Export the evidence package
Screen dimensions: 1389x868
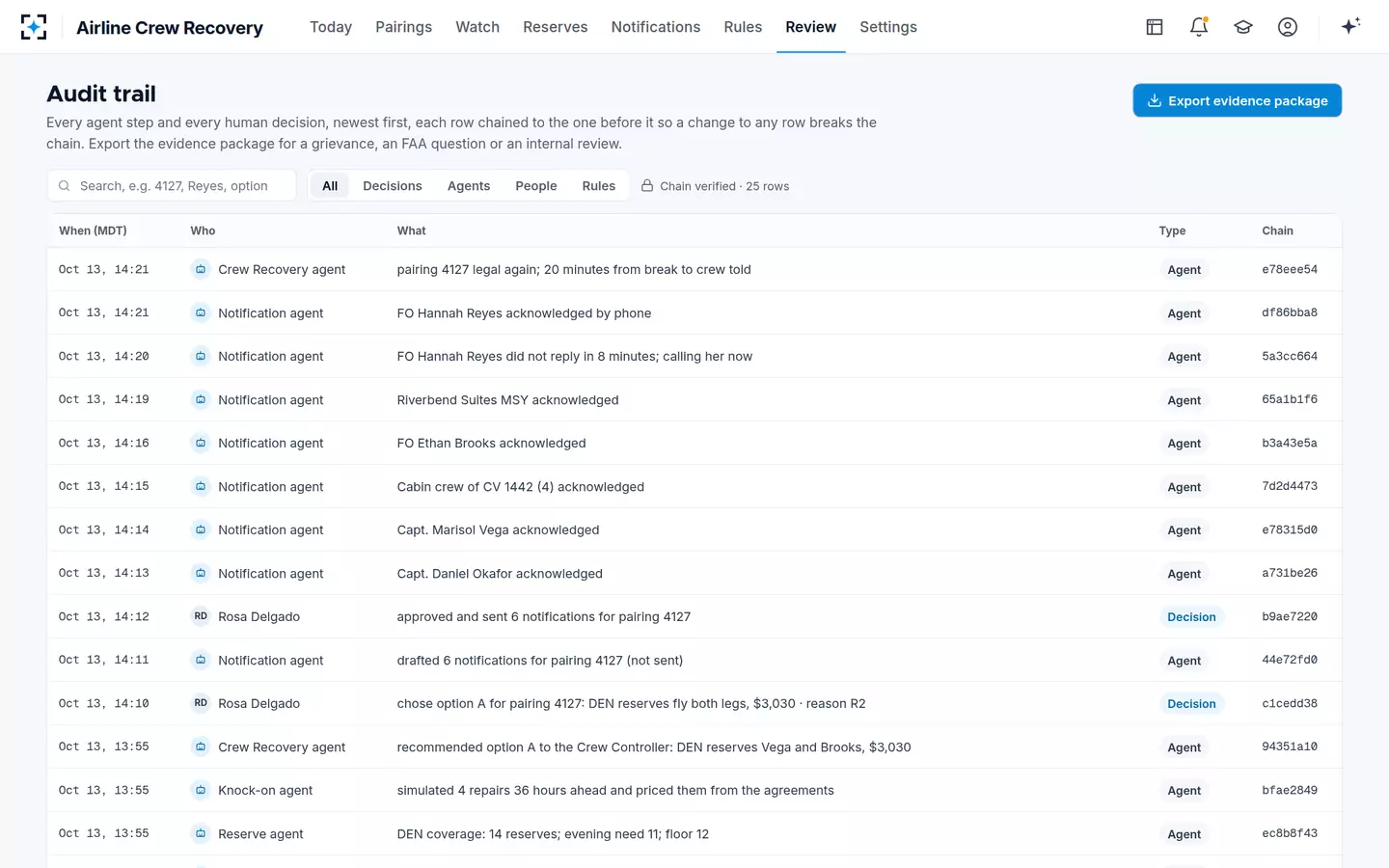pos(1238,100)
